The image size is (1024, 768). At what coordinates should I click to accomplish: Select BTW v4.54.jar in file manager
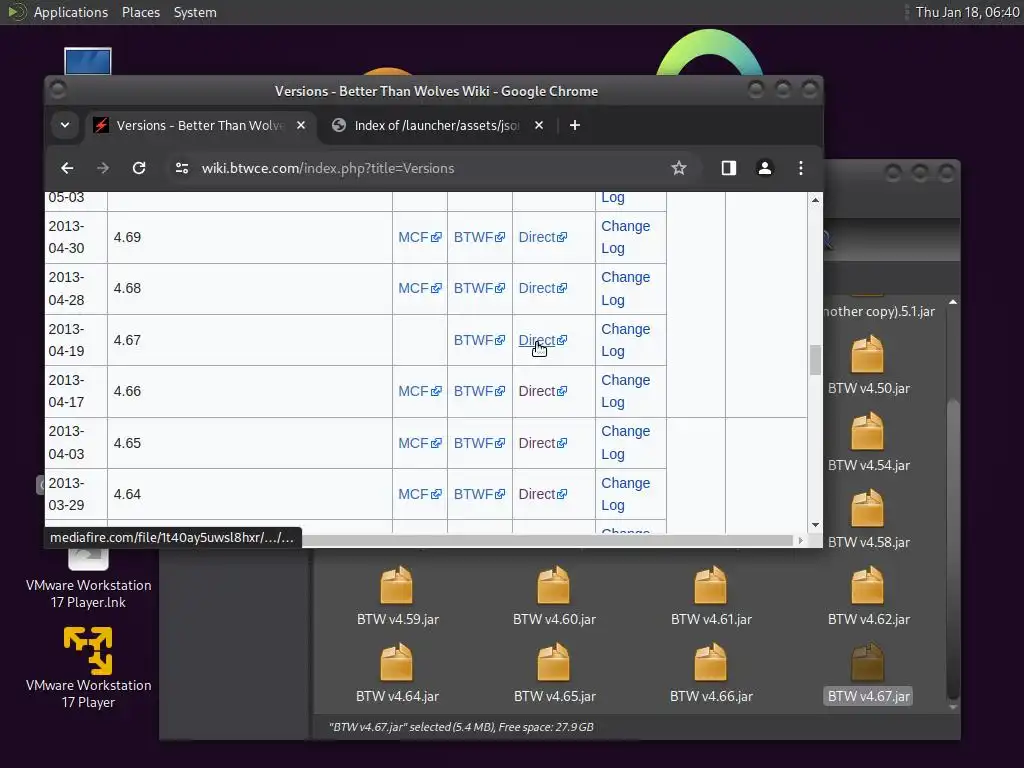868,443
